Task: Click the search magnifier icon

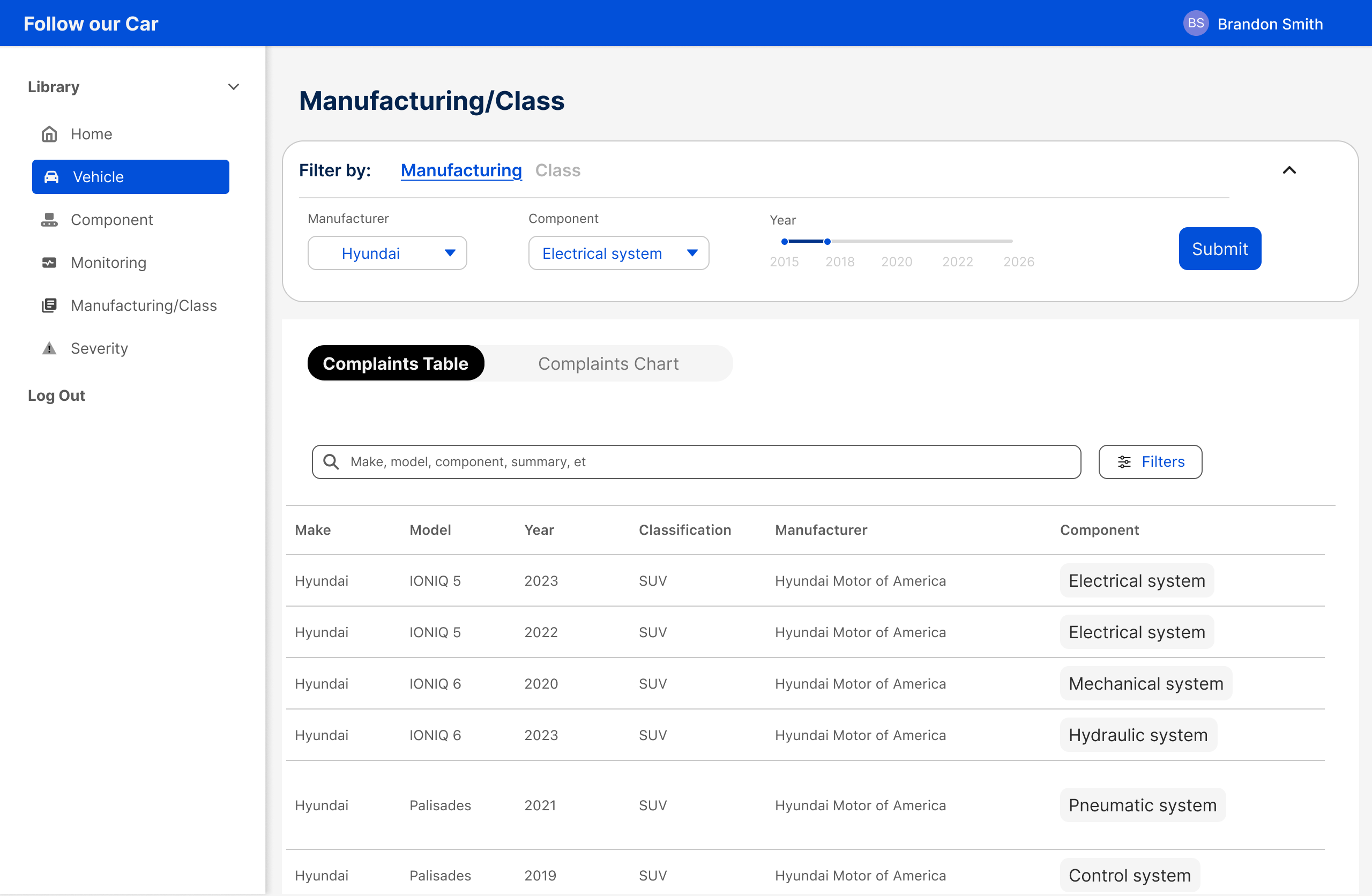Action: [331, 462]
